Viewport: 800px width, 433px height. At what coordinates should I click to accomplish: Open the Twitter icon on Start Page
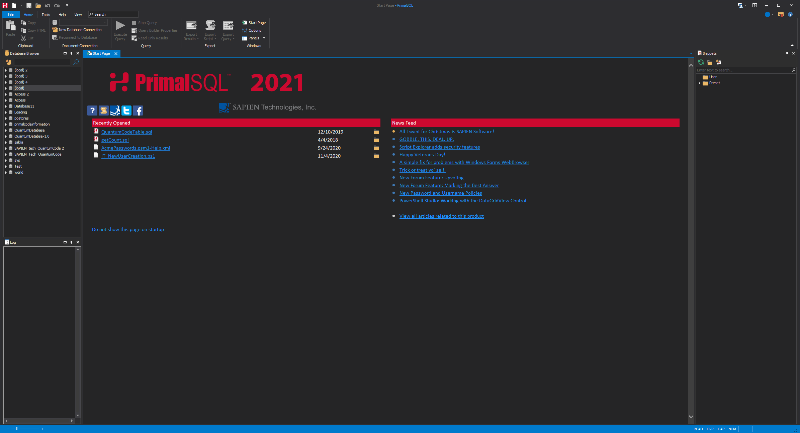point(126,110)
